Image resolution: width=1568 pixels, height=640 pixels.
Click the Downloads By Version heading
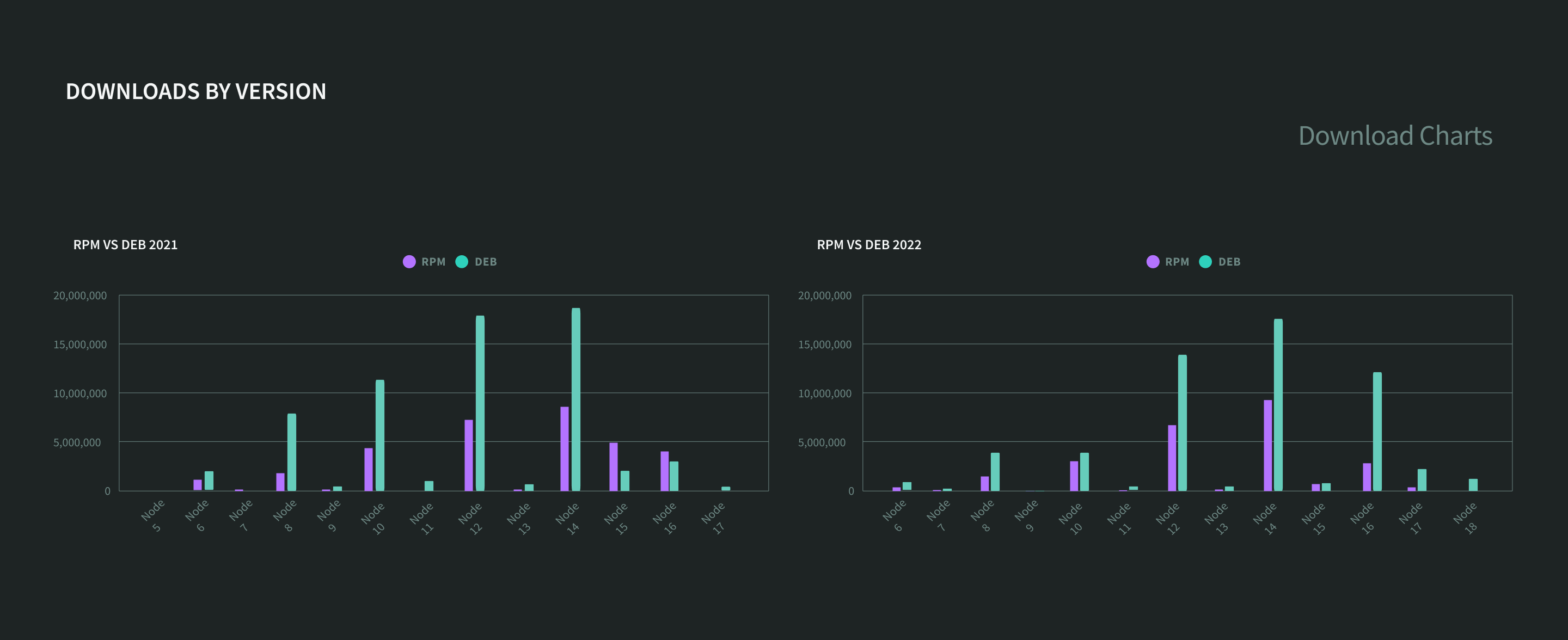pos(196,91)
